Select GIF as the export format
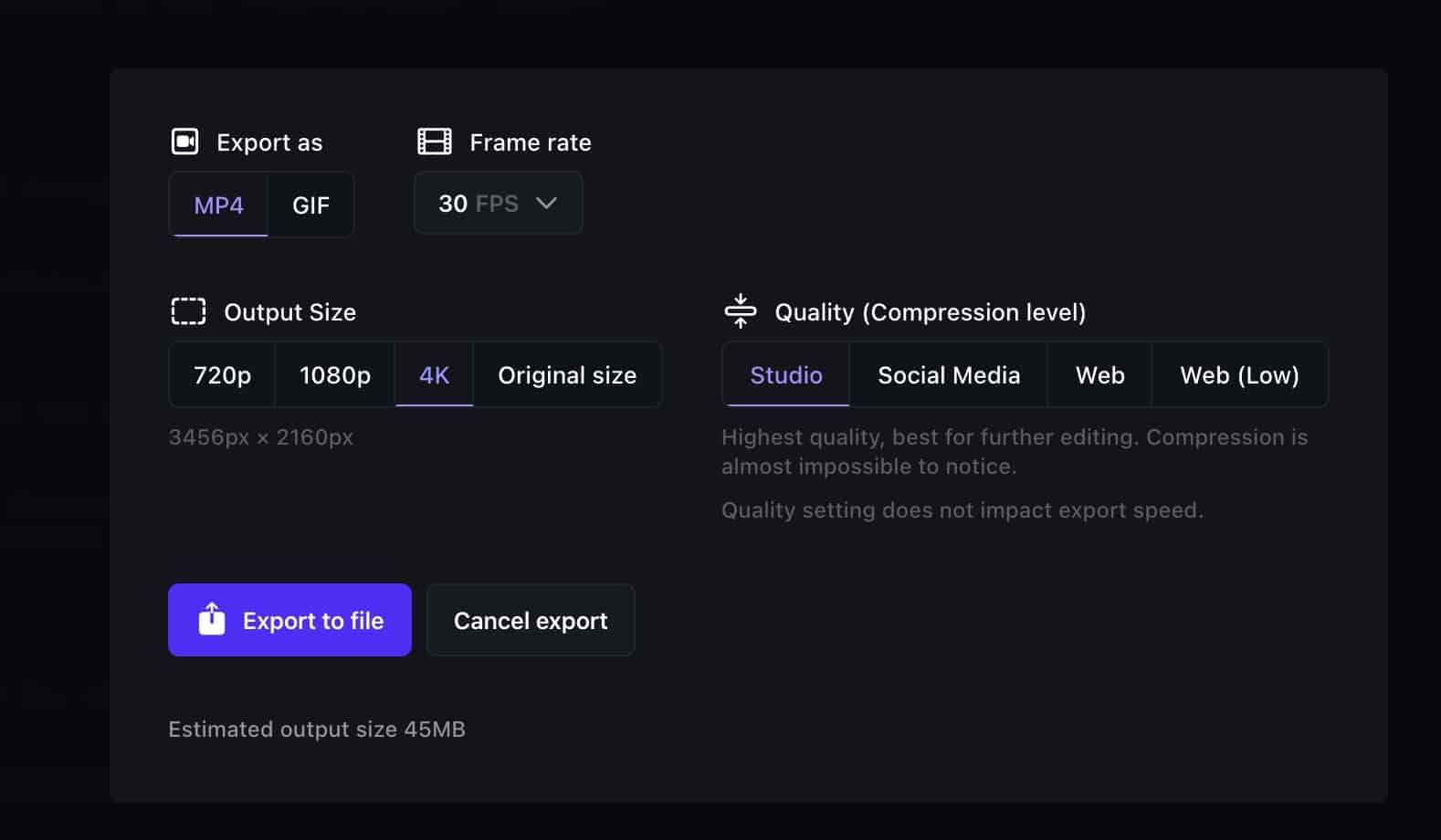This screenshot has height=840, width=1441. 310,205
